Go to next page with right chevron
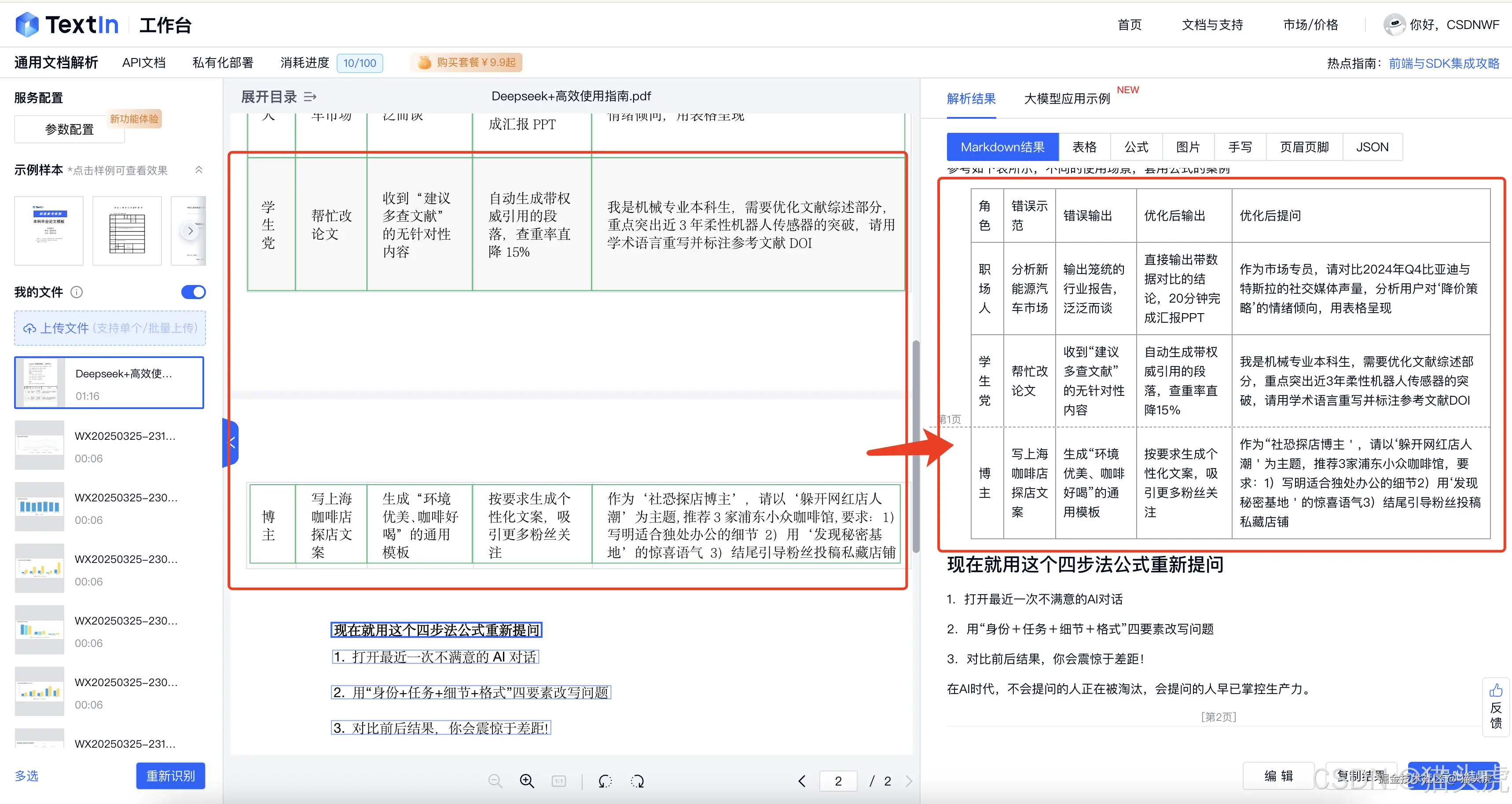The height and width of the screenshot is (804, 1512). [909, 781]
